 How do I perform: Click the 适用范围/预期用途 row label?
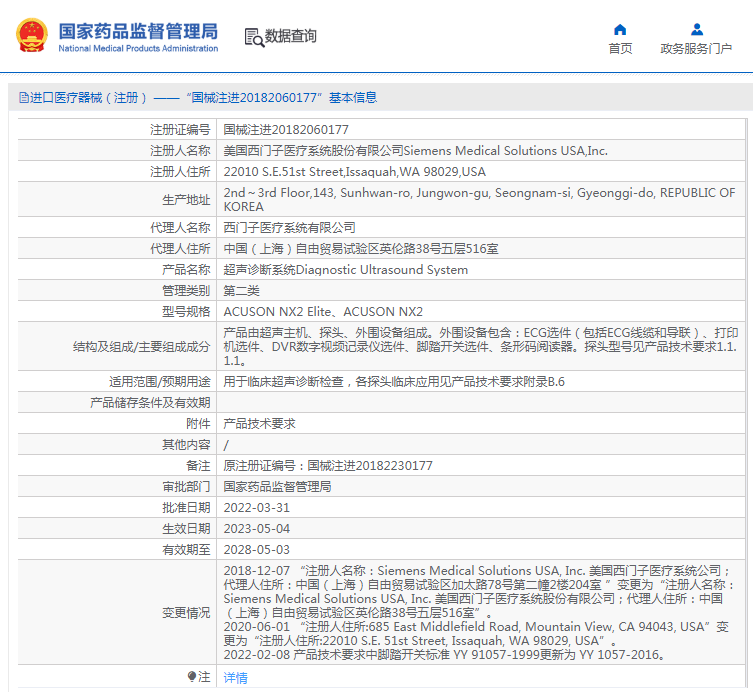[x=160, y=382]
